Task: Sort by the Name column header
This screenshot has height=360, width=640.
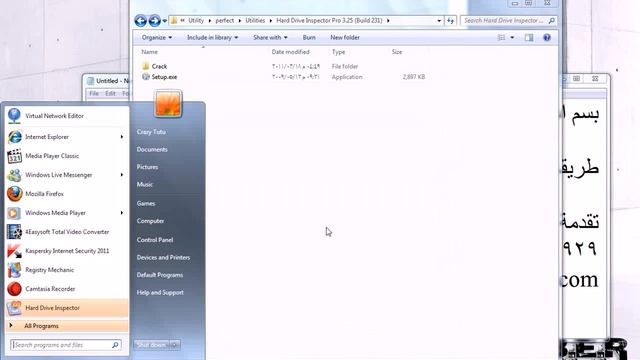Action: coord(149,52)
